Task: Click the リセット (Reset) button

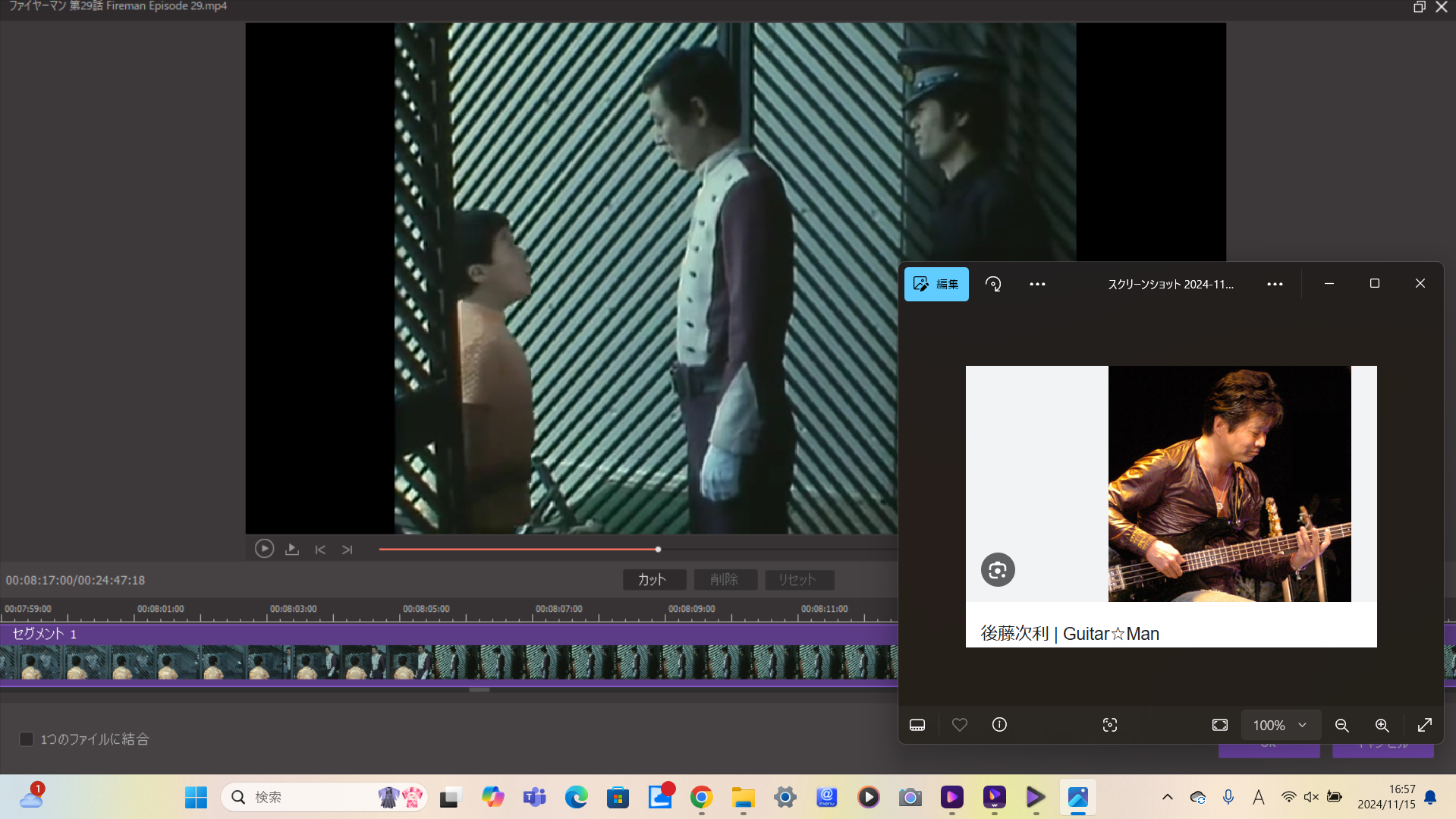Action: (x=799, y=580)
